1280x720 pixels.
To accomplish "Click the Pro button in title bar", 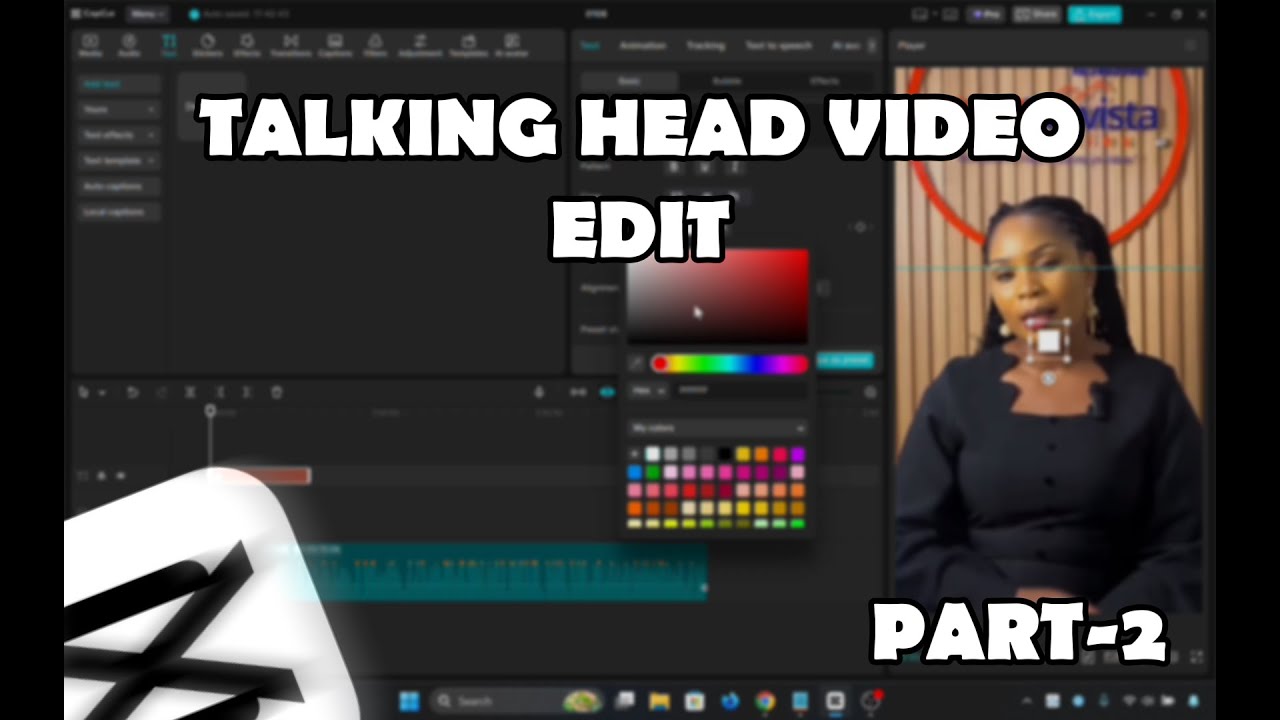I will coord(985,14).
